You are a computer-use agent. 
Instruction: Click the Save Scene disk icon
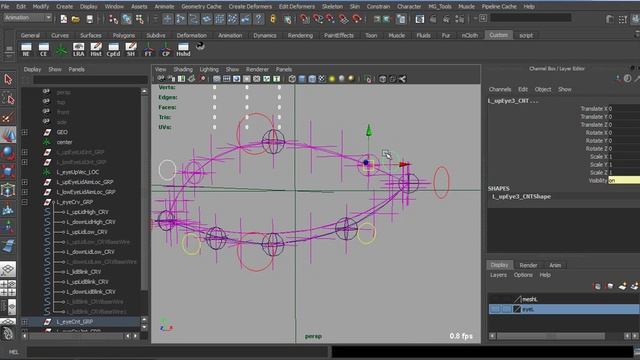click(x=89, y=19)
